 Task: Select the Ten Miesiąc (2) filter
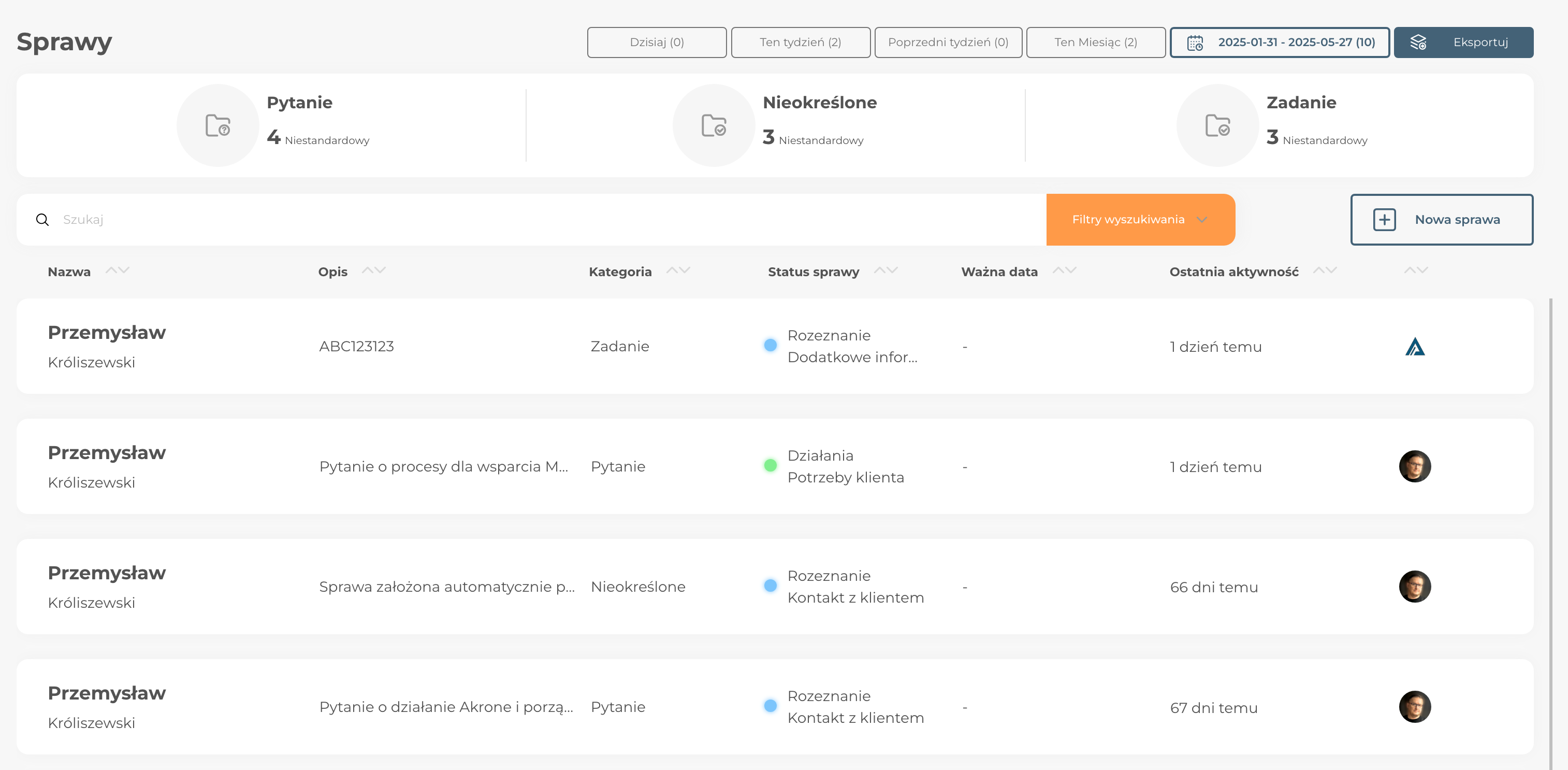pos(1095,42)
